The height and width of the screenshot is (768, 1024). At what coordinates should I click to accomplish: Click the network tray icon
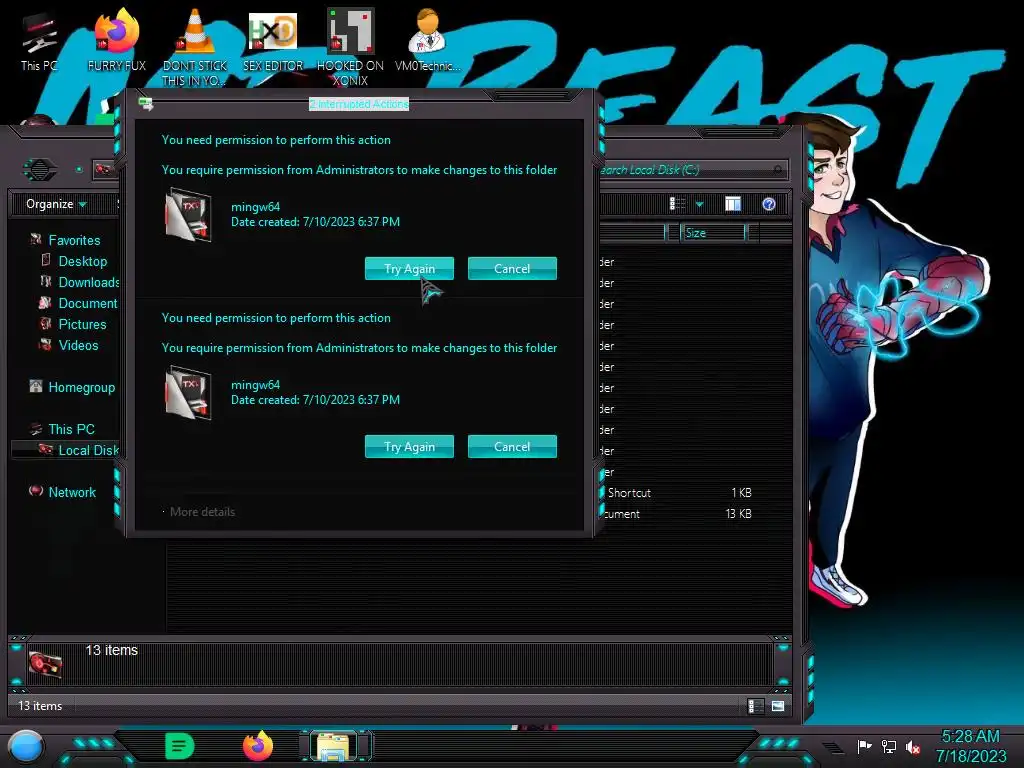(x=889, y=746)
